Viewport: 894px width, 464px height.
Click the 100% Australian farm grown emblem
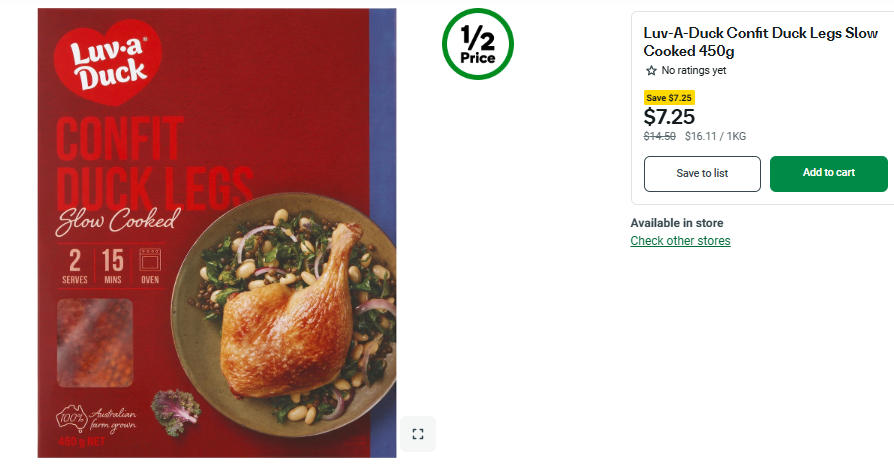[x=96, y=420]
